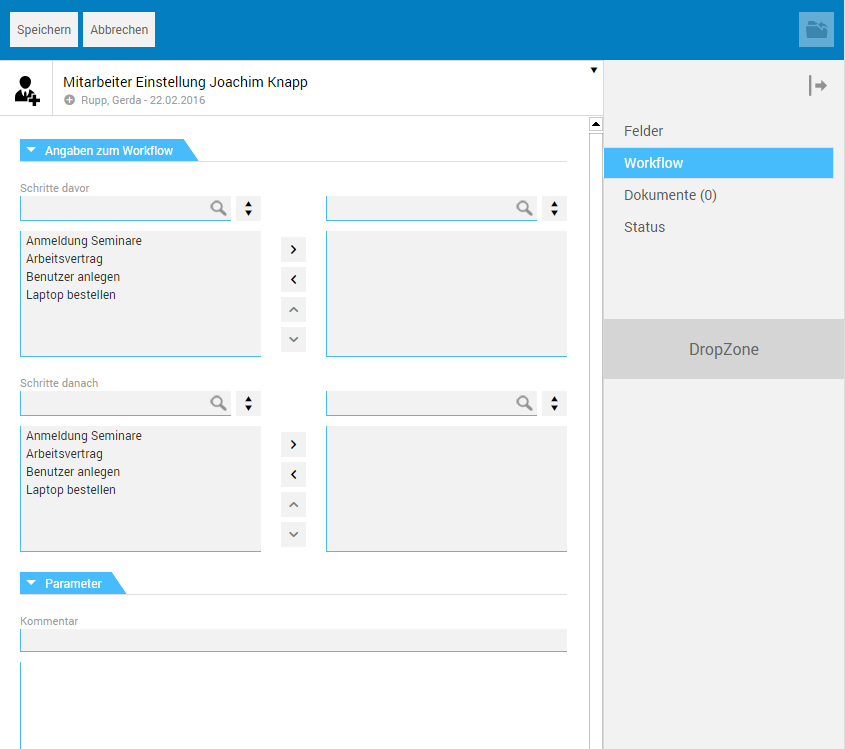Image resolution: width=845 pixels, height=749 pixels.
Task: Toggle sort order for Schritte davor right list
Action: tap(554, 208)
